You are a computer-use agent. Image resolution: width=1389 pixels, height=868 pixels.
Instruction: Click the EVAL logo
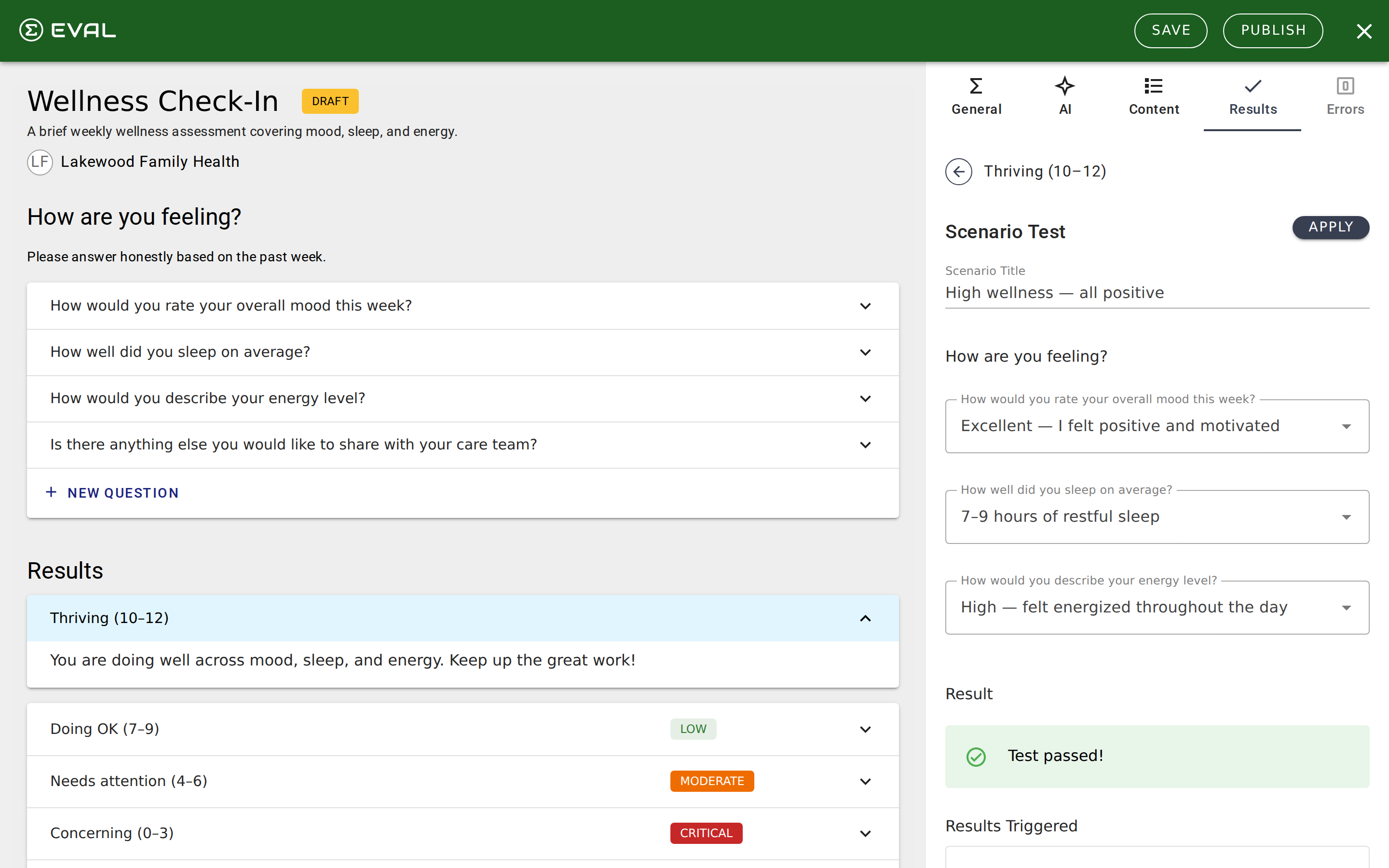(67, 30)
